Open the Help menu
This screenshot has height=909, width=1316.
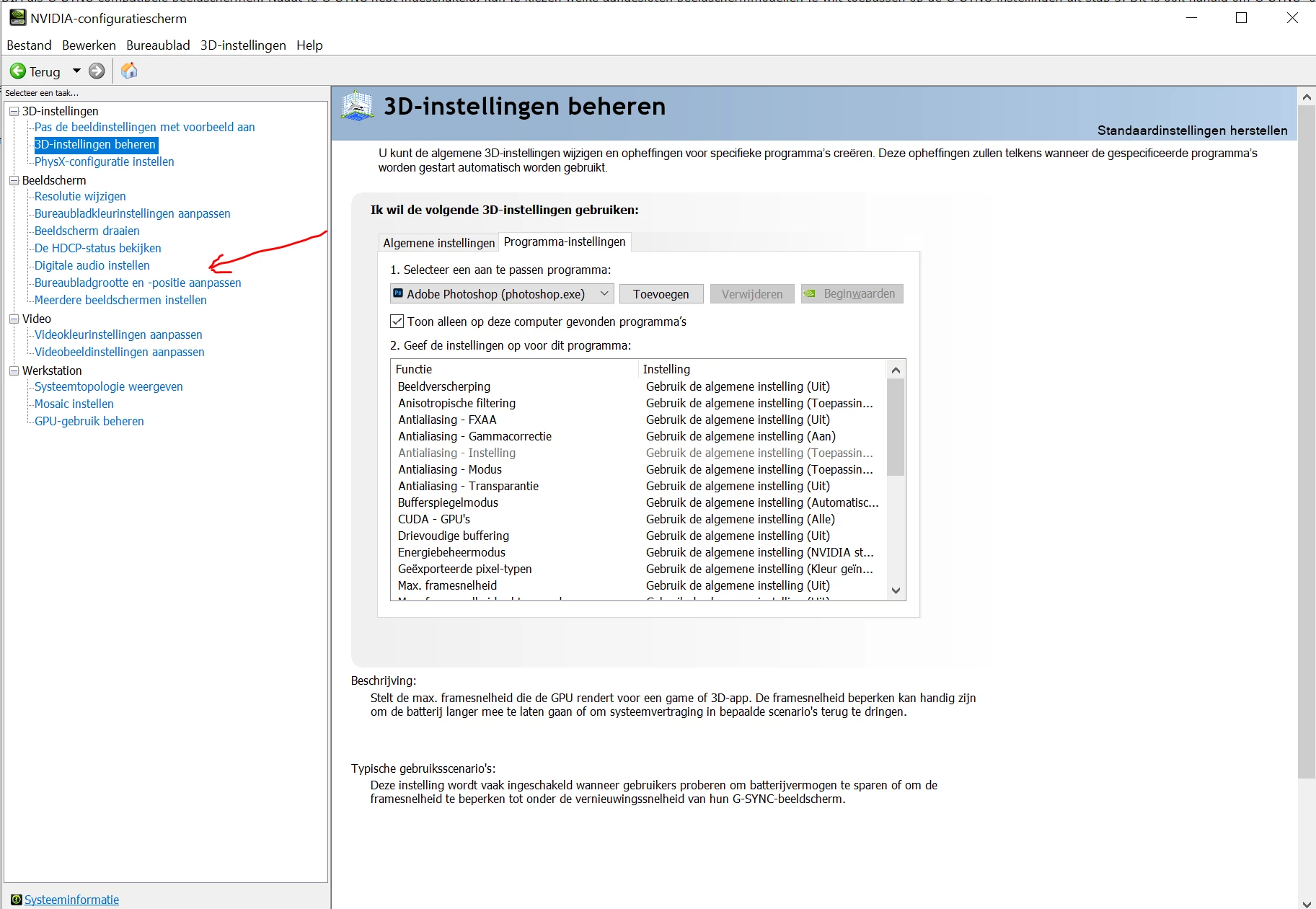coord(309,45)
